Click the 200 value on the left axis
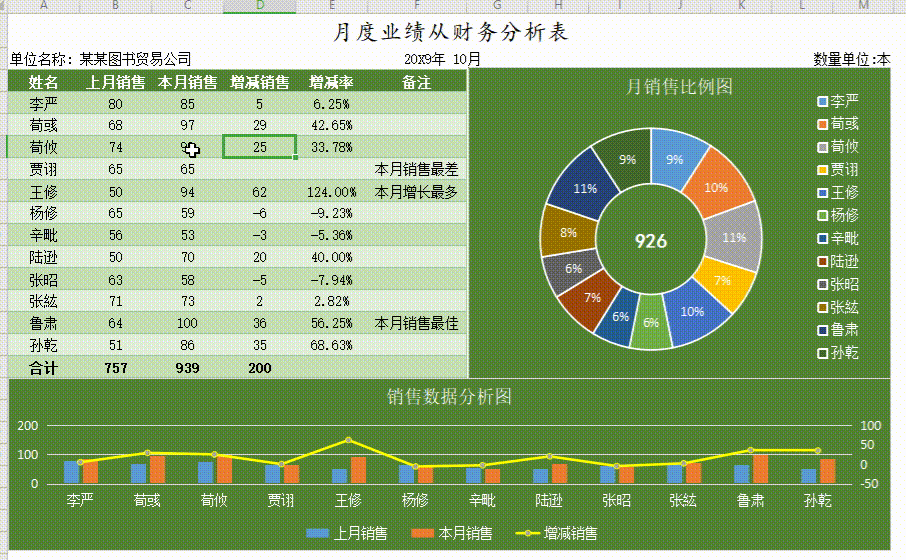The height and width of the screenshot is (560, 906). click(28, 425)
